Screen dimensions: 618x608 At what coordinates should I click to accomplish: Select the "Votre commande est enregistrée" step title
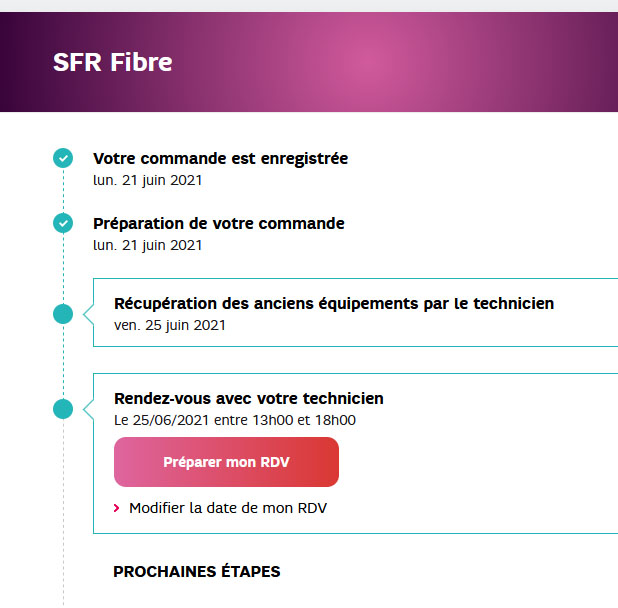[x=221, y=158]
